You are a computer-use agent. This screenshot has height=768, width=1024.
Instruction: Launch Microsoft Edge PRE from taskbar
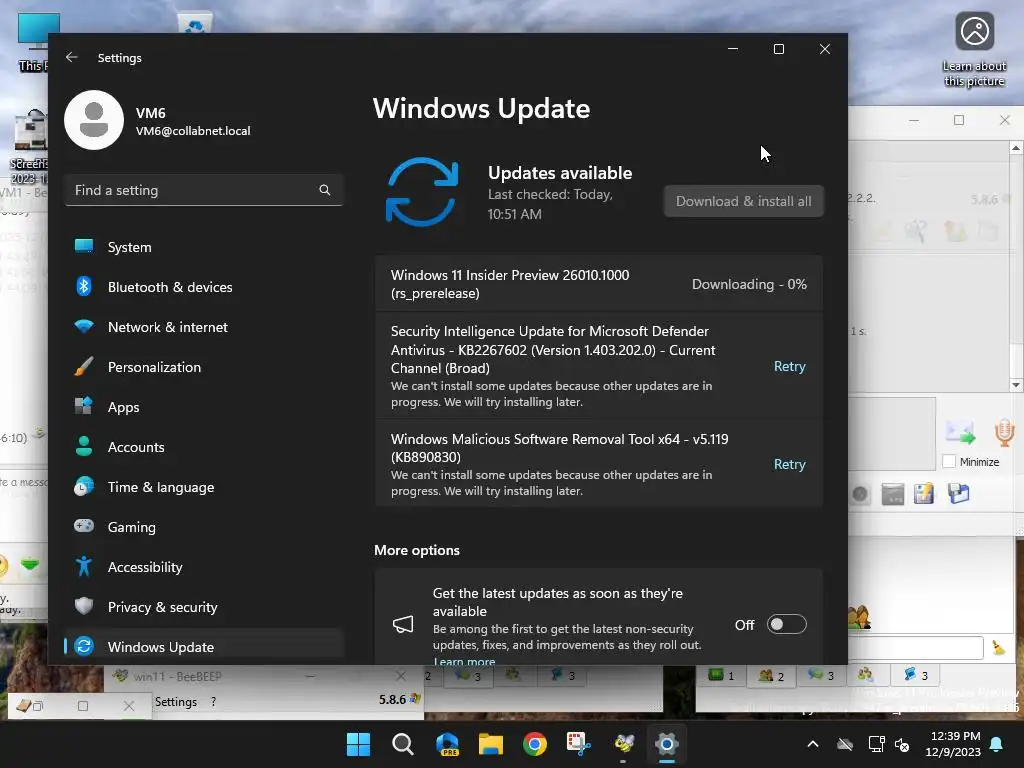pyautogui.click(x=447, y=744)
